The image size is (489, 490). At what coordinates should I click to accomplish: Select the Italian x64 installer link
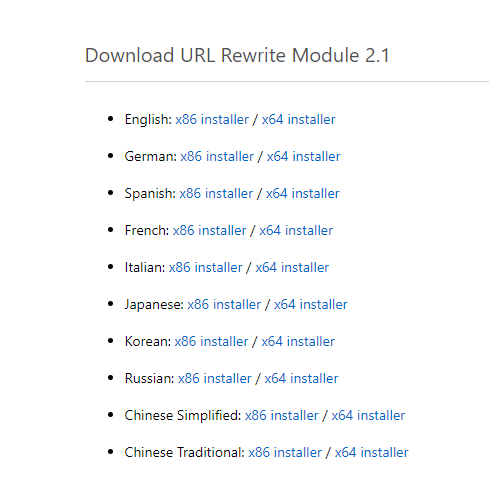[292, 267]
